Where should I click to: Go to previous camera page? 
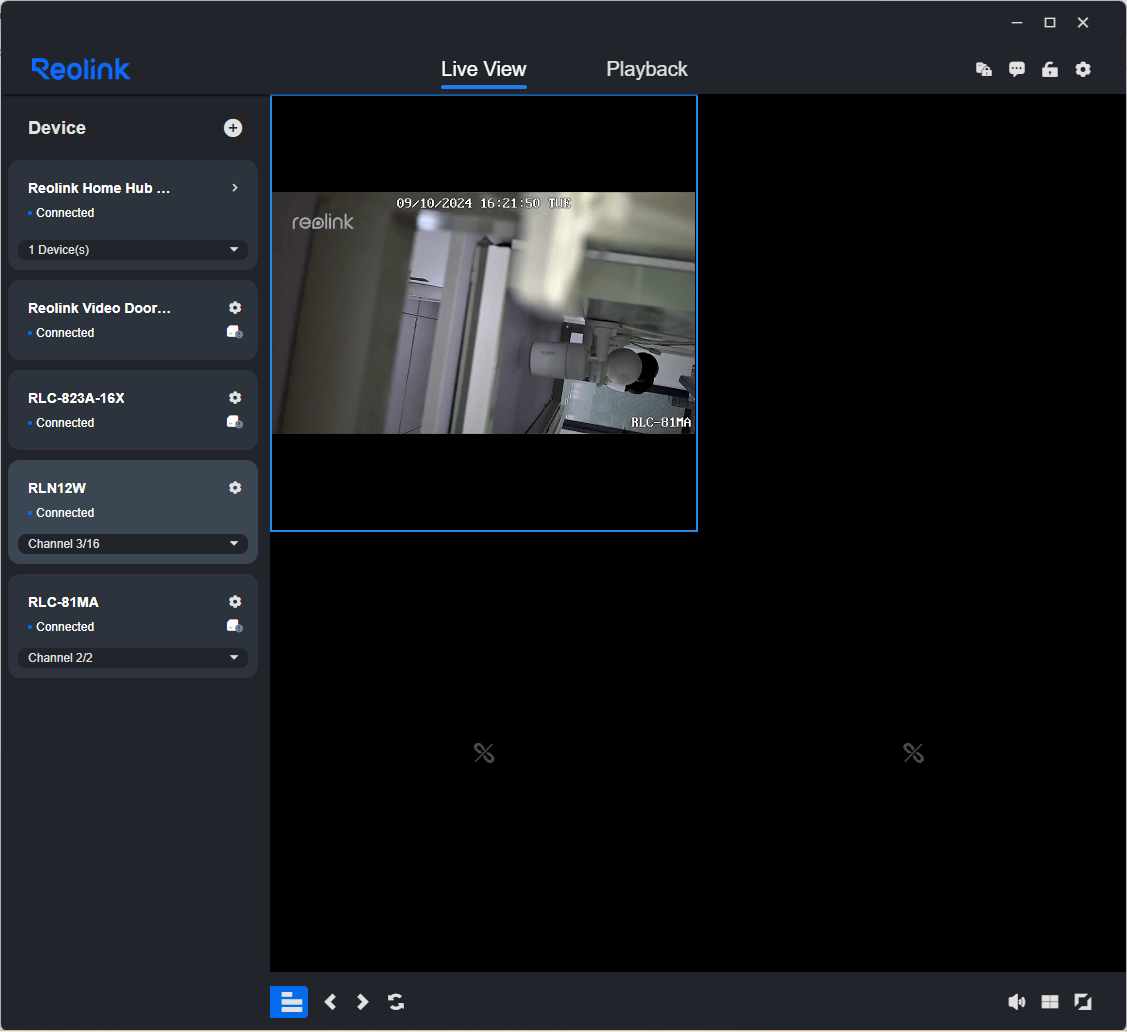tap(331, 1002)
